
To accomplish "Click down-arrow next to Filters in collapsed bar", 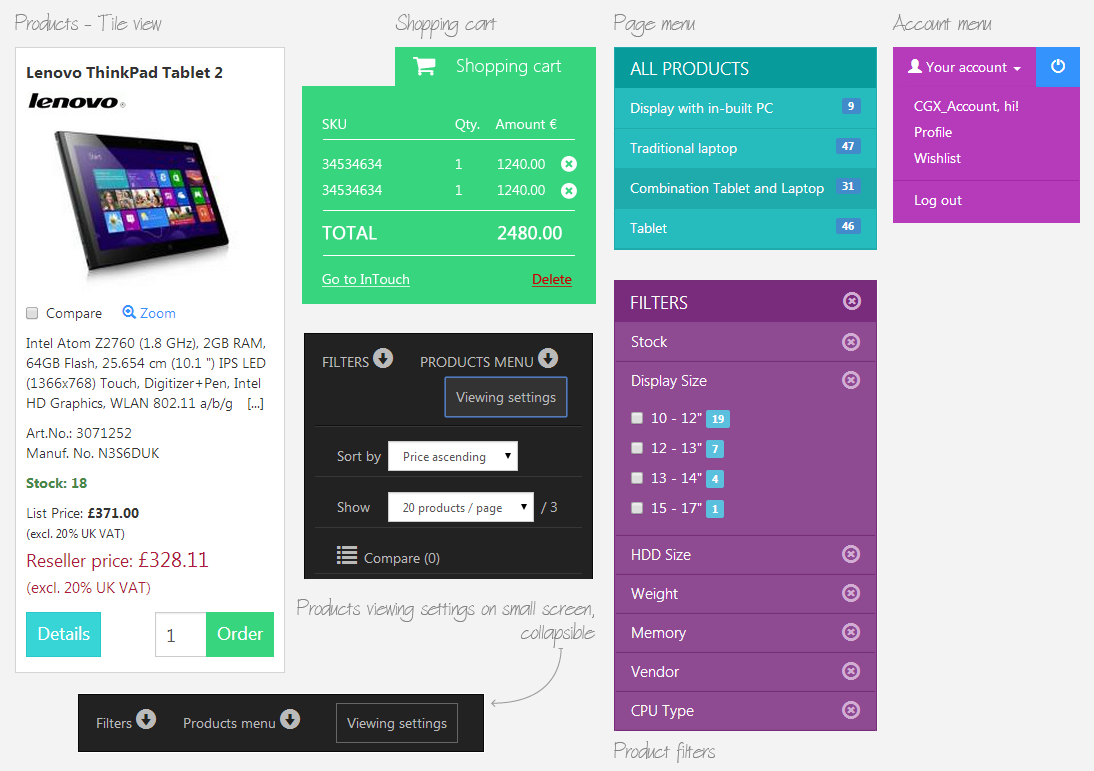I will 146,719.
